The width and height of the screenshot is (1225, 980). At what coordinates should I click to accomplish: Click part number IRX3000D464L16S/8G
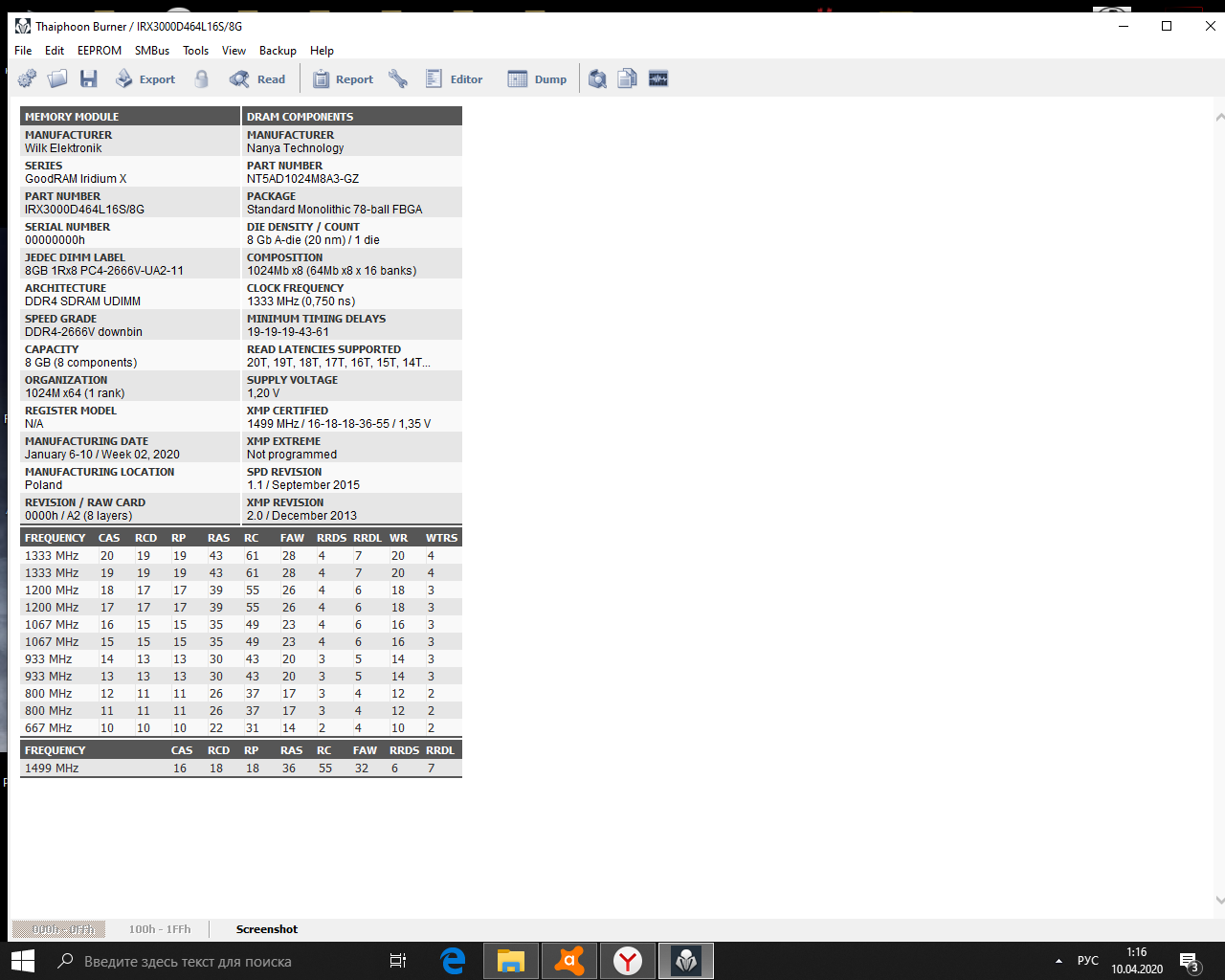(84, 210)
